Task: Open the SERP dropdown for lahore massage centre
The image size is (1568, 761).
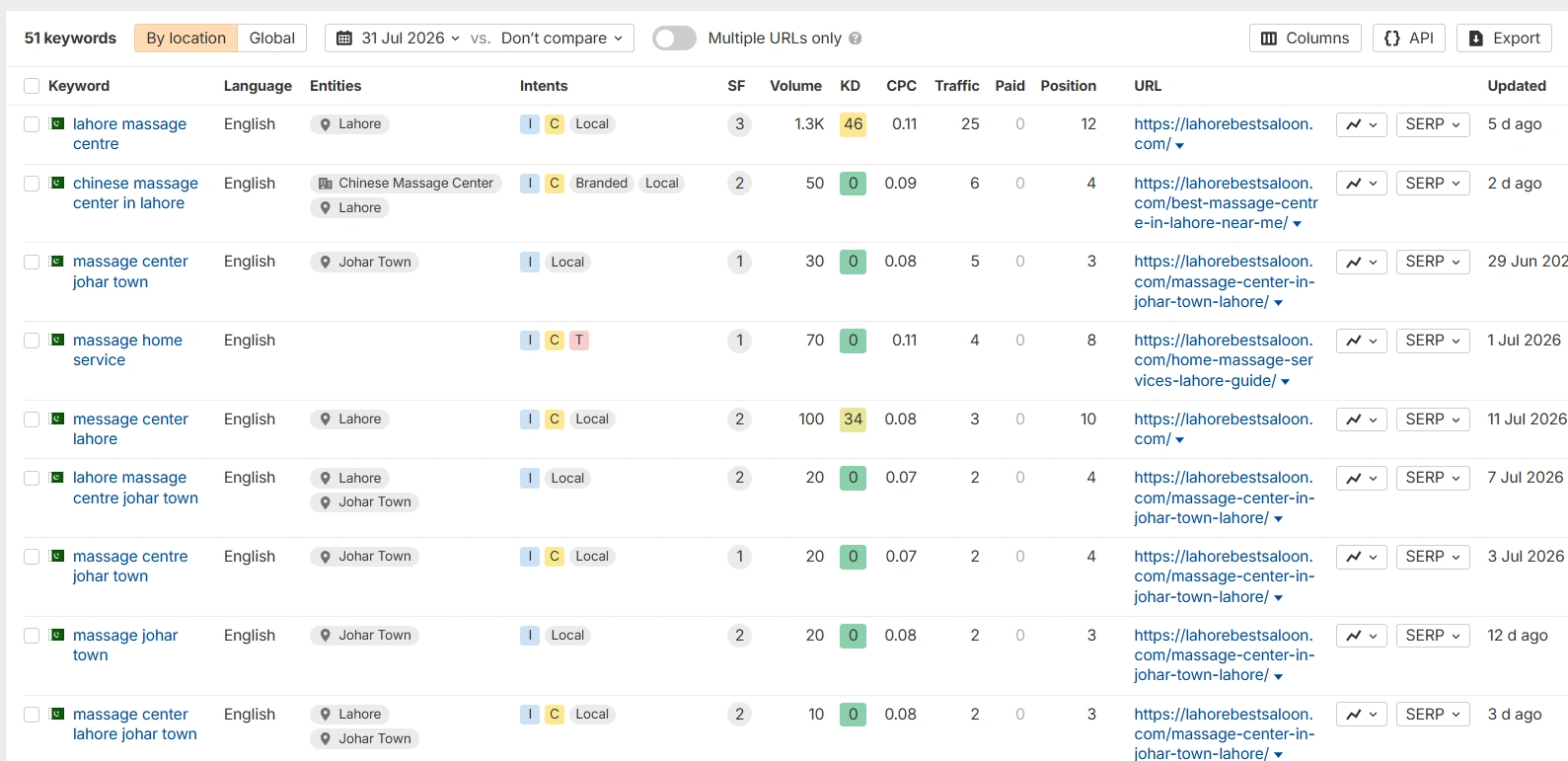Action: [1433, 124]
